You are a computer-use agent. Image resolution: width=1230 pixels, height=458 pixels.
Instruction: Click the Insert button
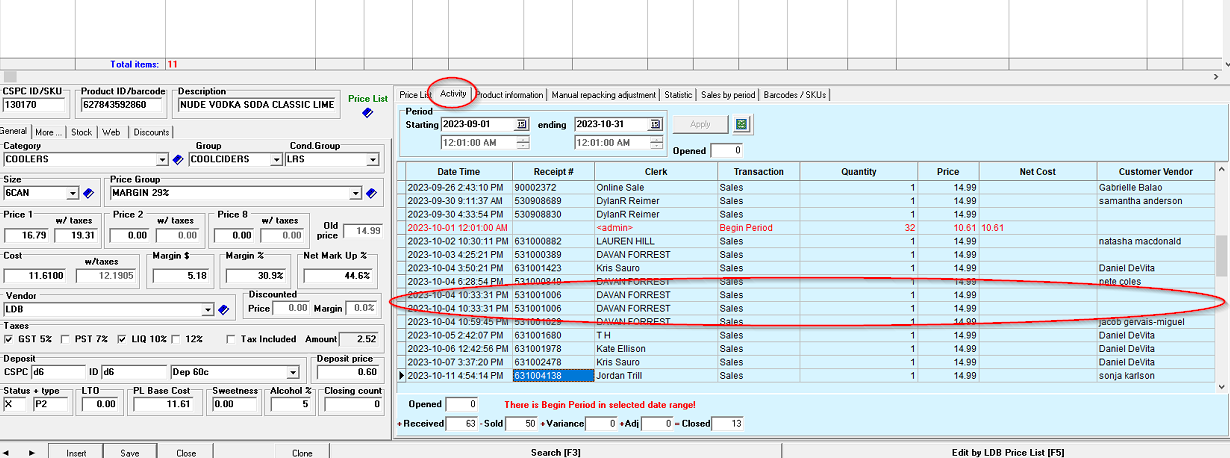click(x=76, y=452)
